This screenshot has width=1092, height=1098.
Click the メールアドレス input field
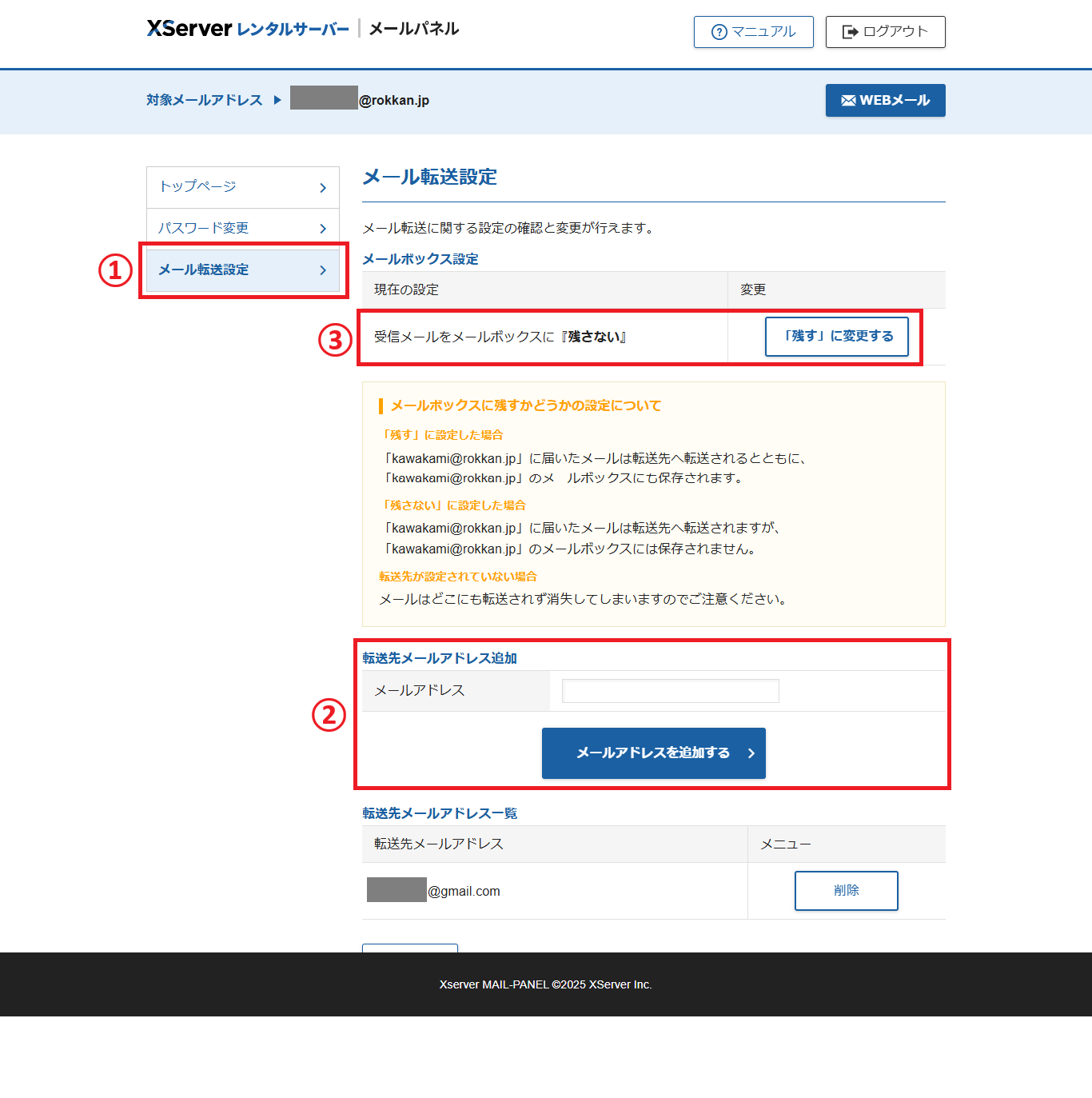tap(670, 690)
